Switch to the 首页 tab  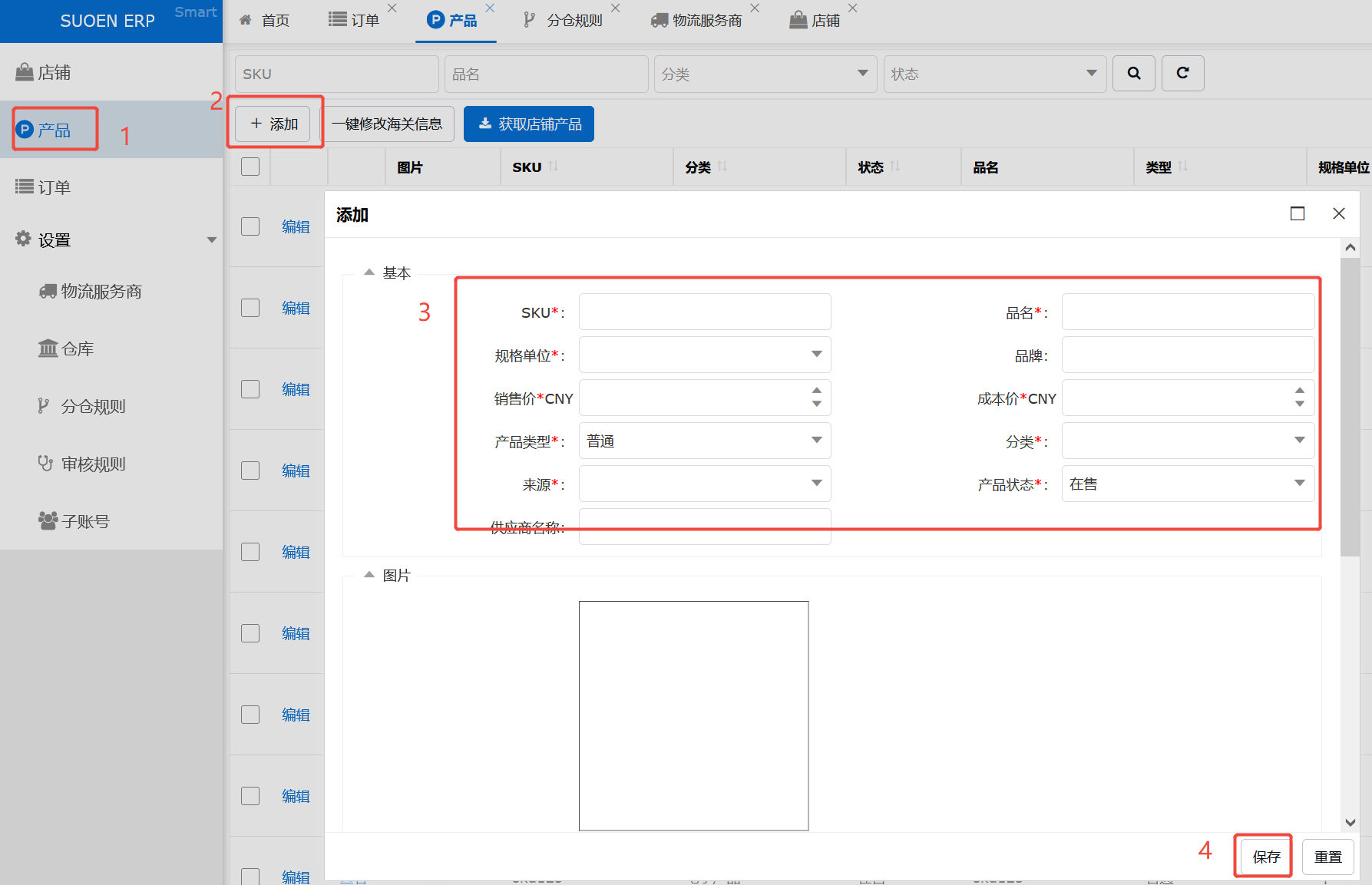click(263, 20)
